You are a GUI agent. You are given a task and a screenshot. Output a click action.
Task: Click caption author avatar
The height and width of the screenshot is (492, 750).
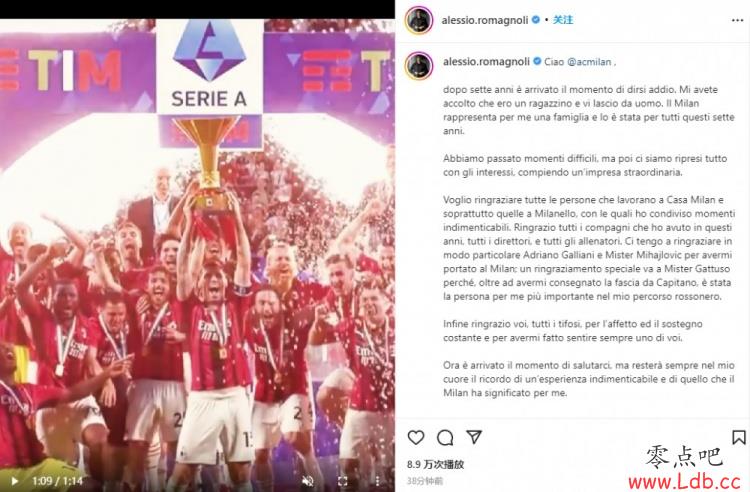click(x=419, y=65)
